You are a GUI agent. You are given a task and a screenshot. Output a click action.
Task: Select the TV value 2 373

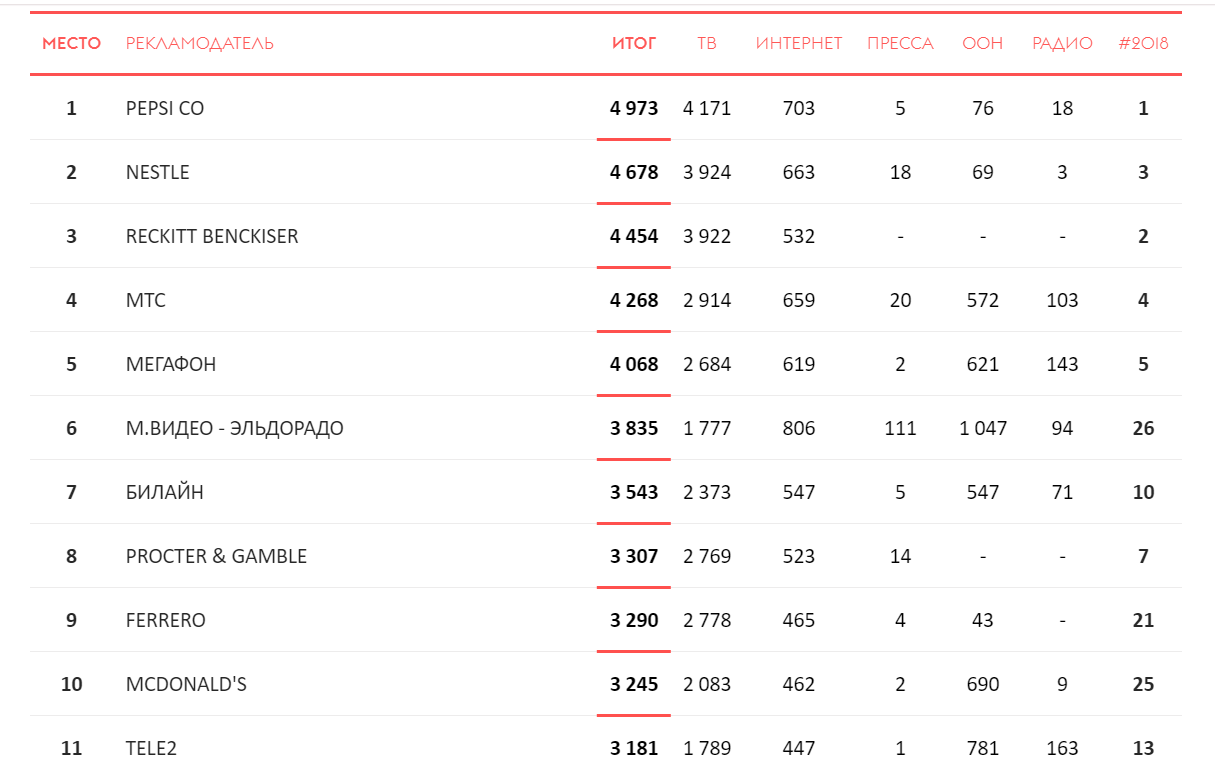(x=707, y=492)
